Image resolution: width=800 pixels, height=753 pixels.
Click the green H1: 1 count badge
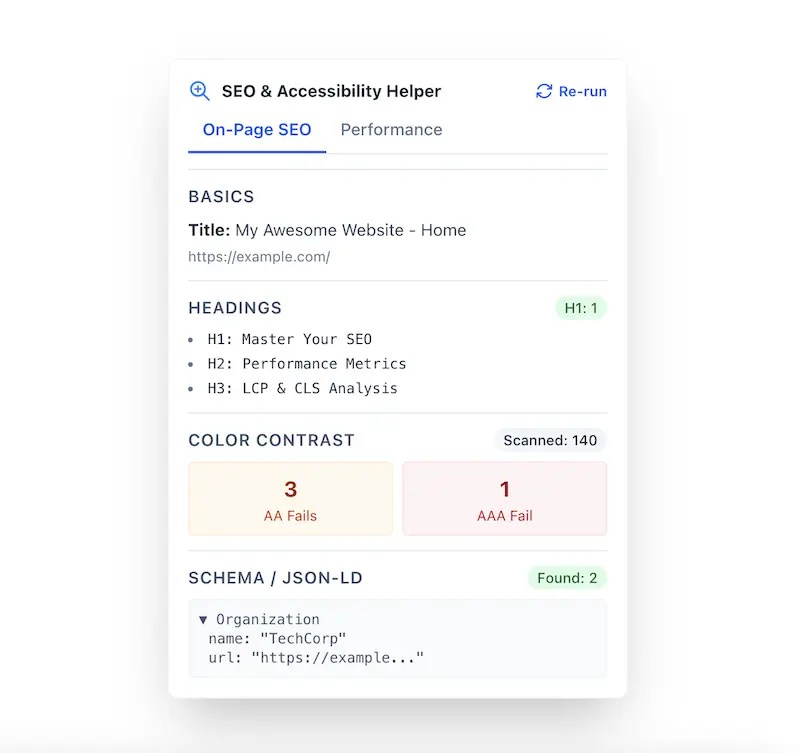(x=581, y=308)
